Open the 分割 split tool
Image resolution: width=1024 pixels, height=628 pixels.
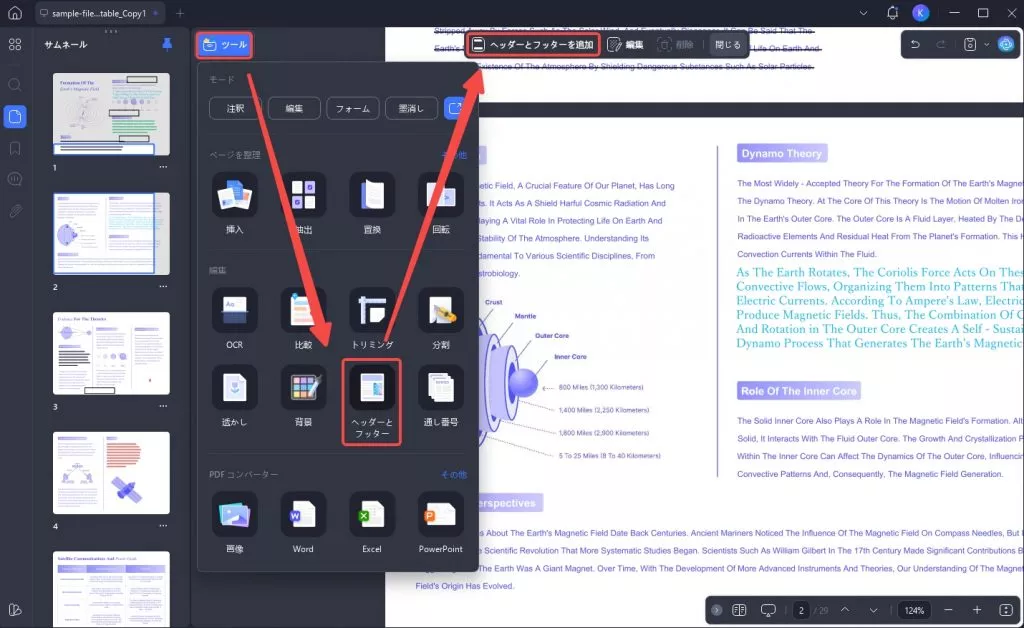pyautogui.click(x=441, y=319)
